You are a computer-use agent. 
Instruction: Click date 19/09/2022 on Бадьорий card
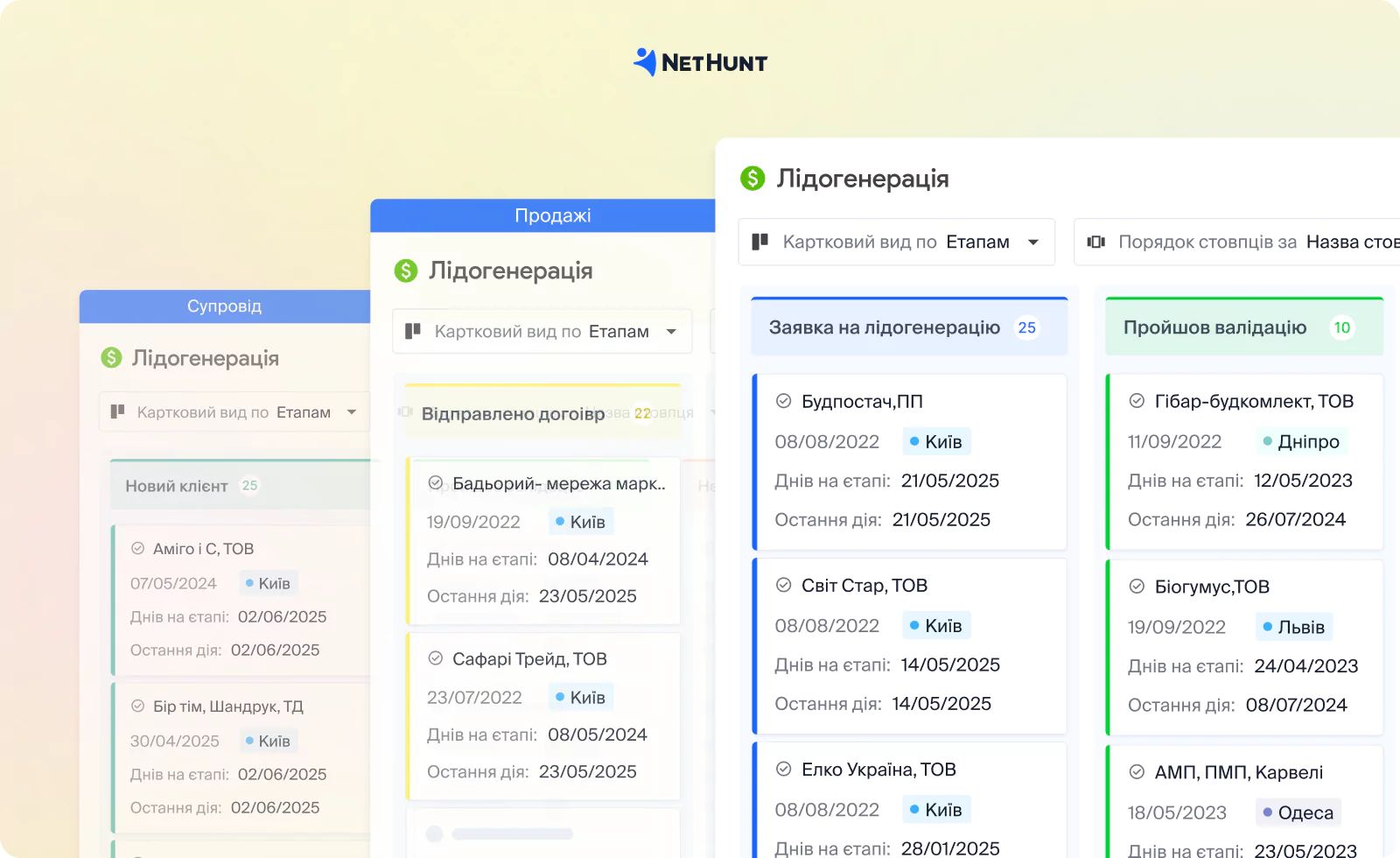(473, 522)
